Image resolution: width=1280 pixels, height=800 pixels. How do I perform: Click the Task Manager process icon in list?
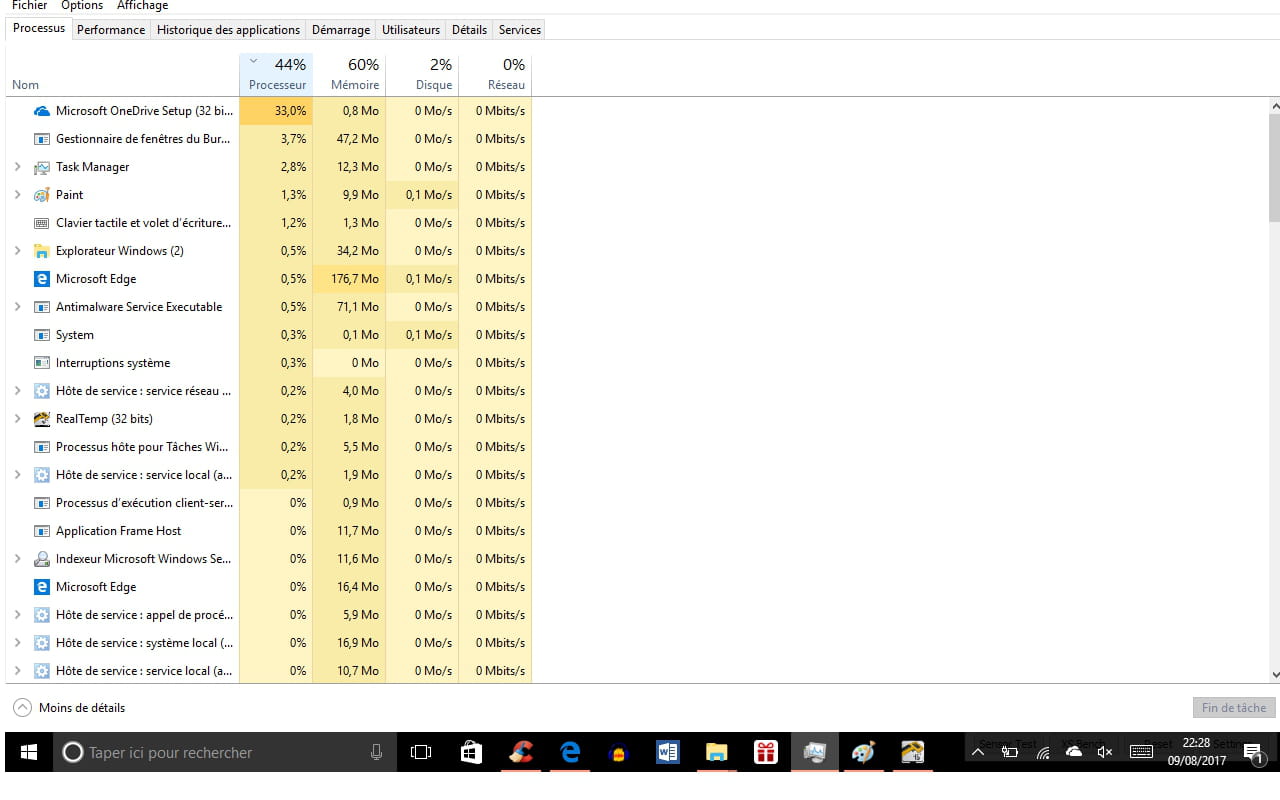tap(42, 167)
